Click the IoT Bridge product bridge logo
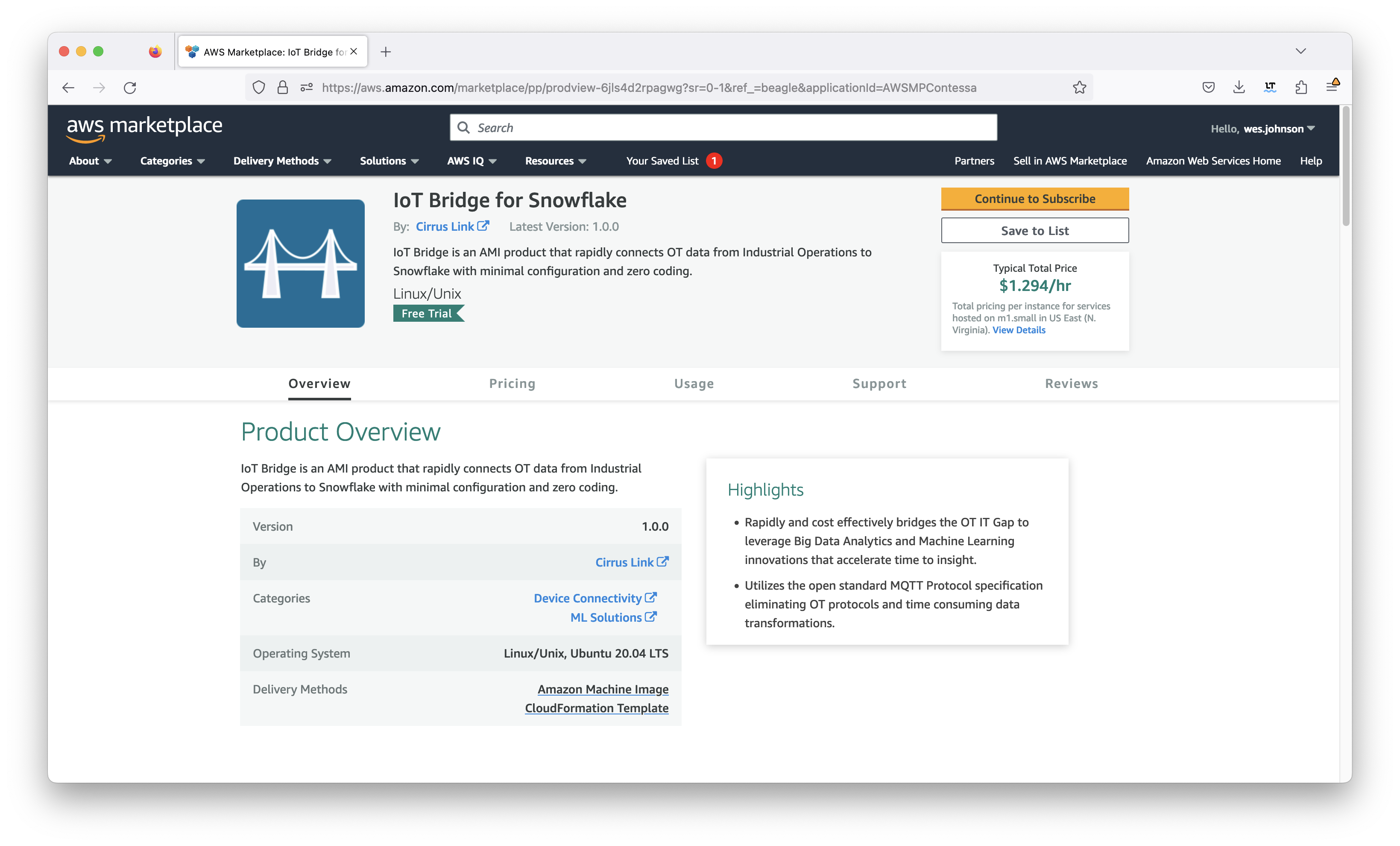Viewport: 1400px width, 846px height. pyautogui.click(x=301, y=263)
